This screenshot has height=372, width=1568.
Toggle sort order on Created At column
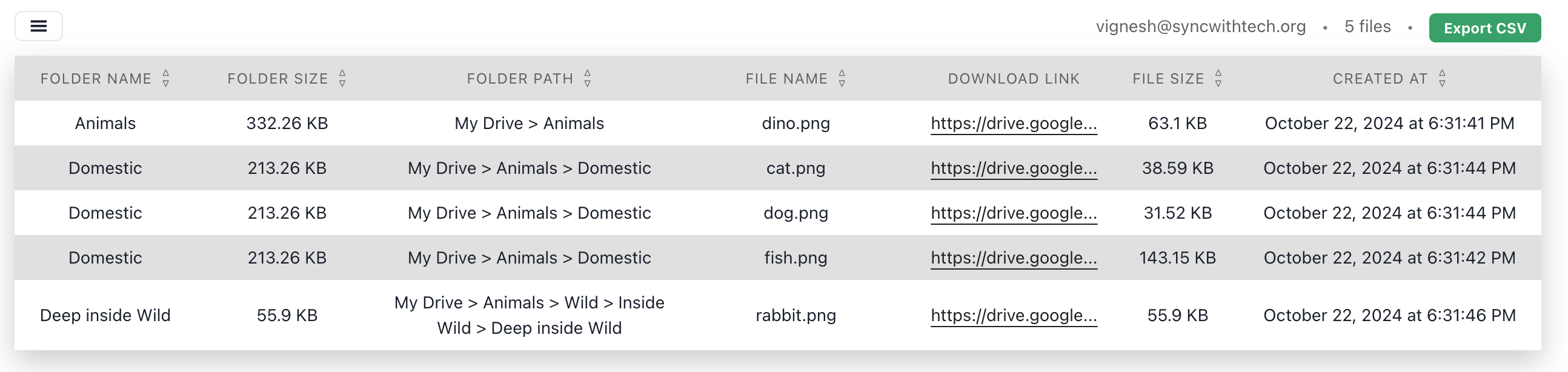point(1441,79)
